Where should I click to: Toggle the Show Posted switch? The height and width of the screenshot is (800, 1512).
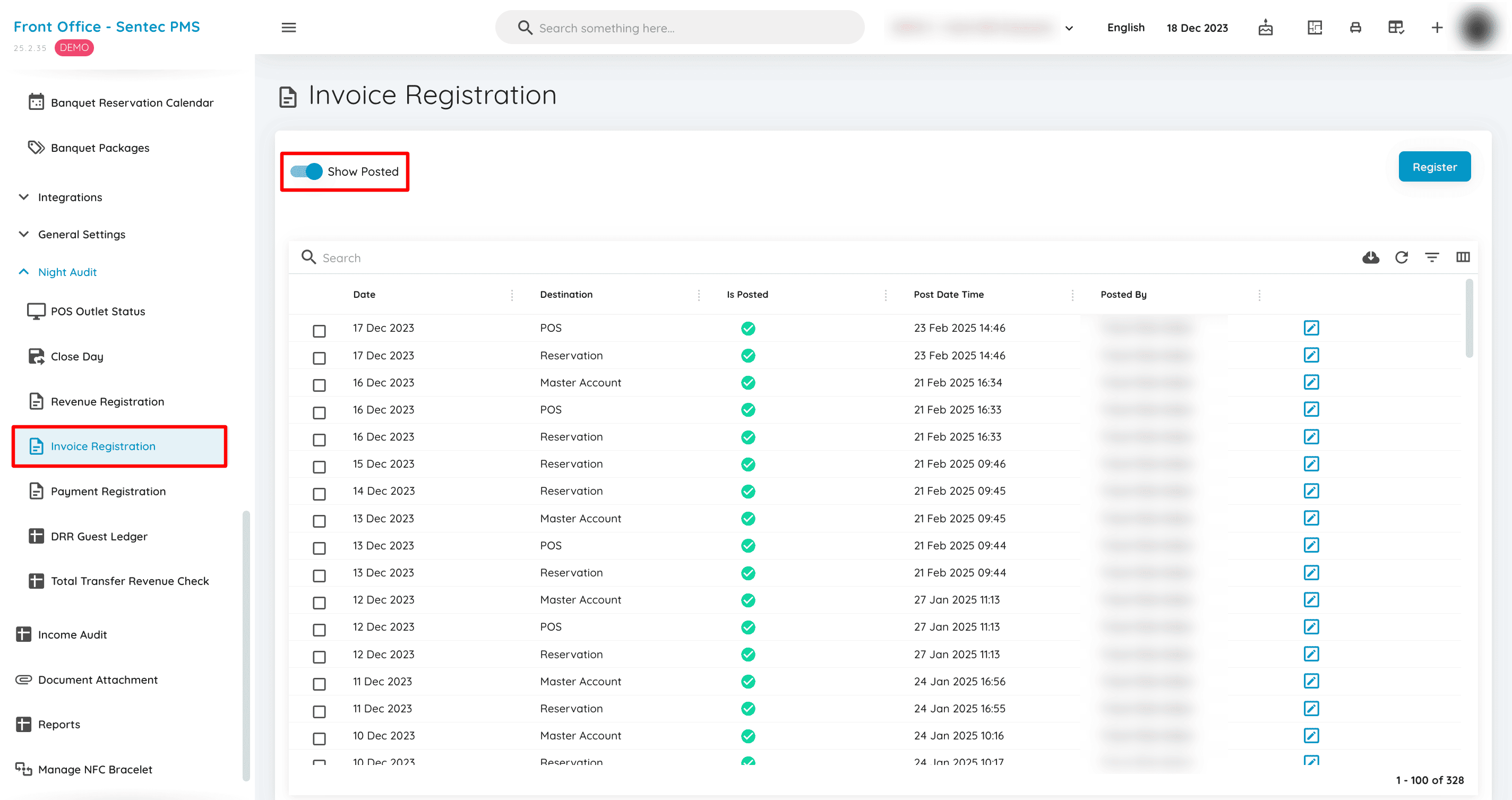click(x=306, y=171)
